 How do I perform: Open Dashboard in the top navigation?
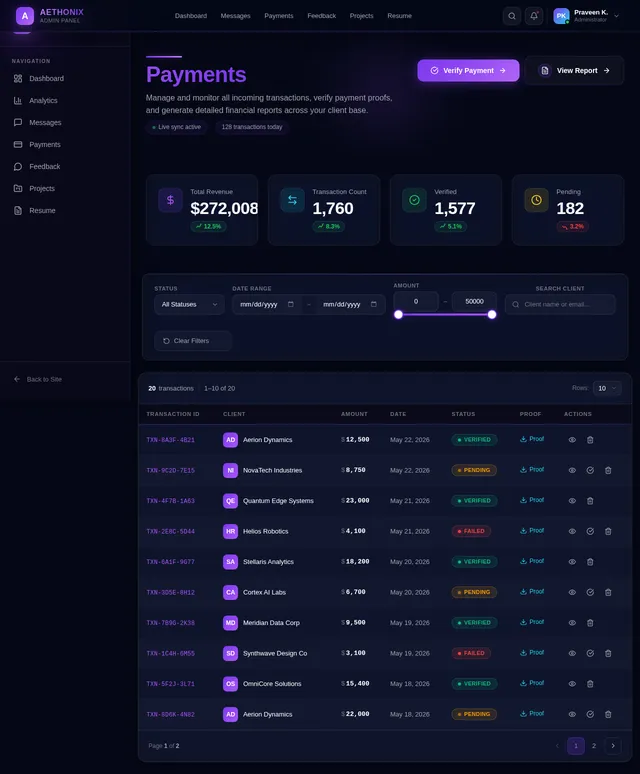coord(191,16)
